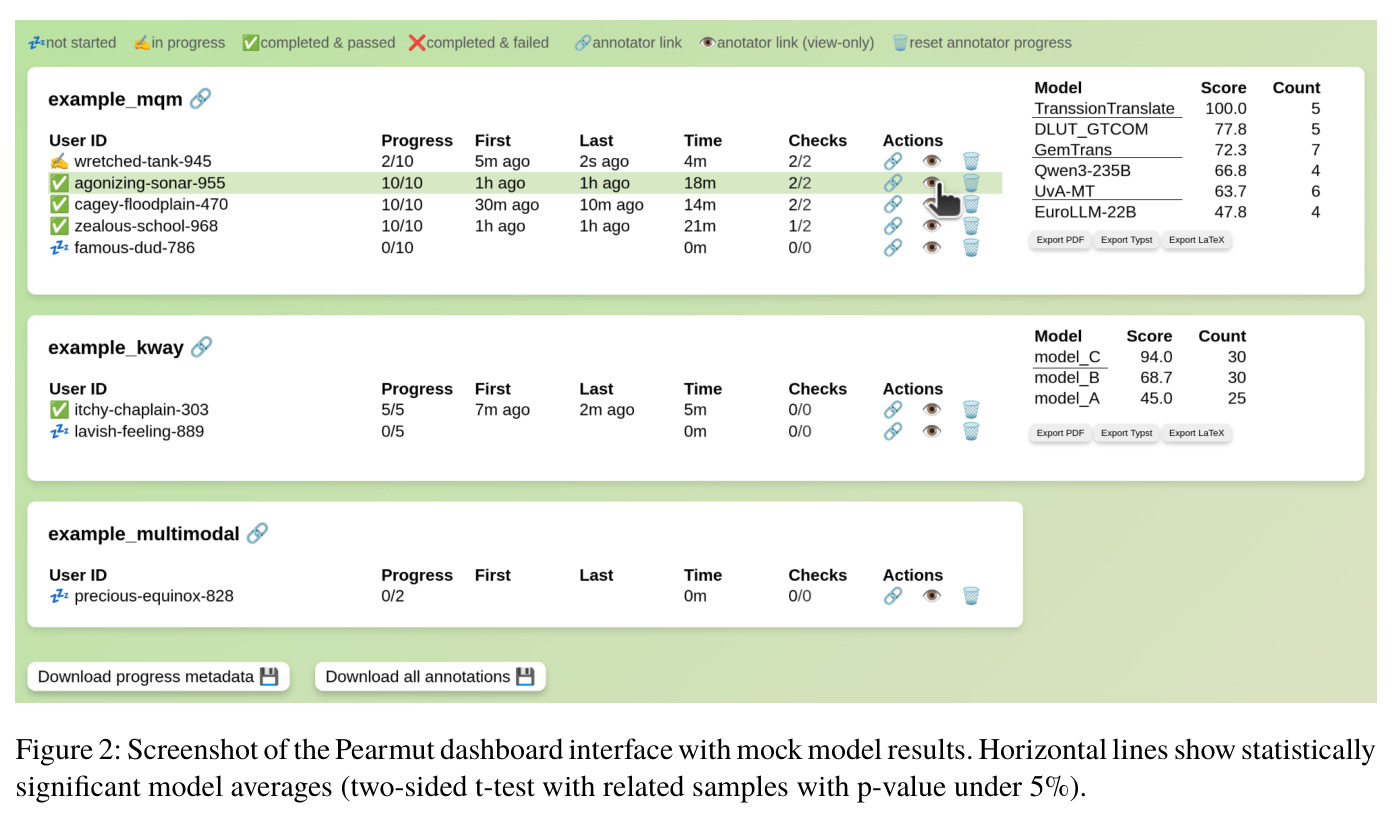Reset progress trash icon for zealous-school-968
This screenshot has height=818, width=1399.
click(x=971, y=226)
